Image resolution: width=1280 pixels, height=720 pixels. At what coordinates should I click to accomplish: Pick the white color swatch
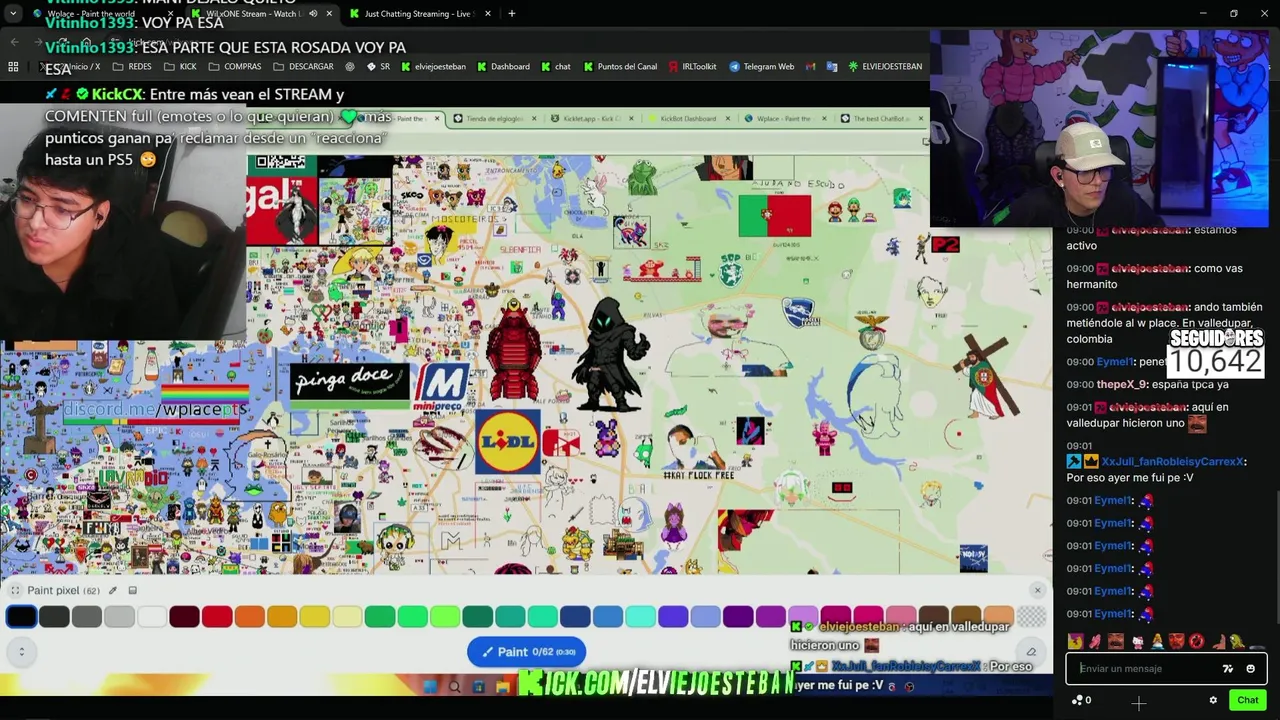[152, 617]
